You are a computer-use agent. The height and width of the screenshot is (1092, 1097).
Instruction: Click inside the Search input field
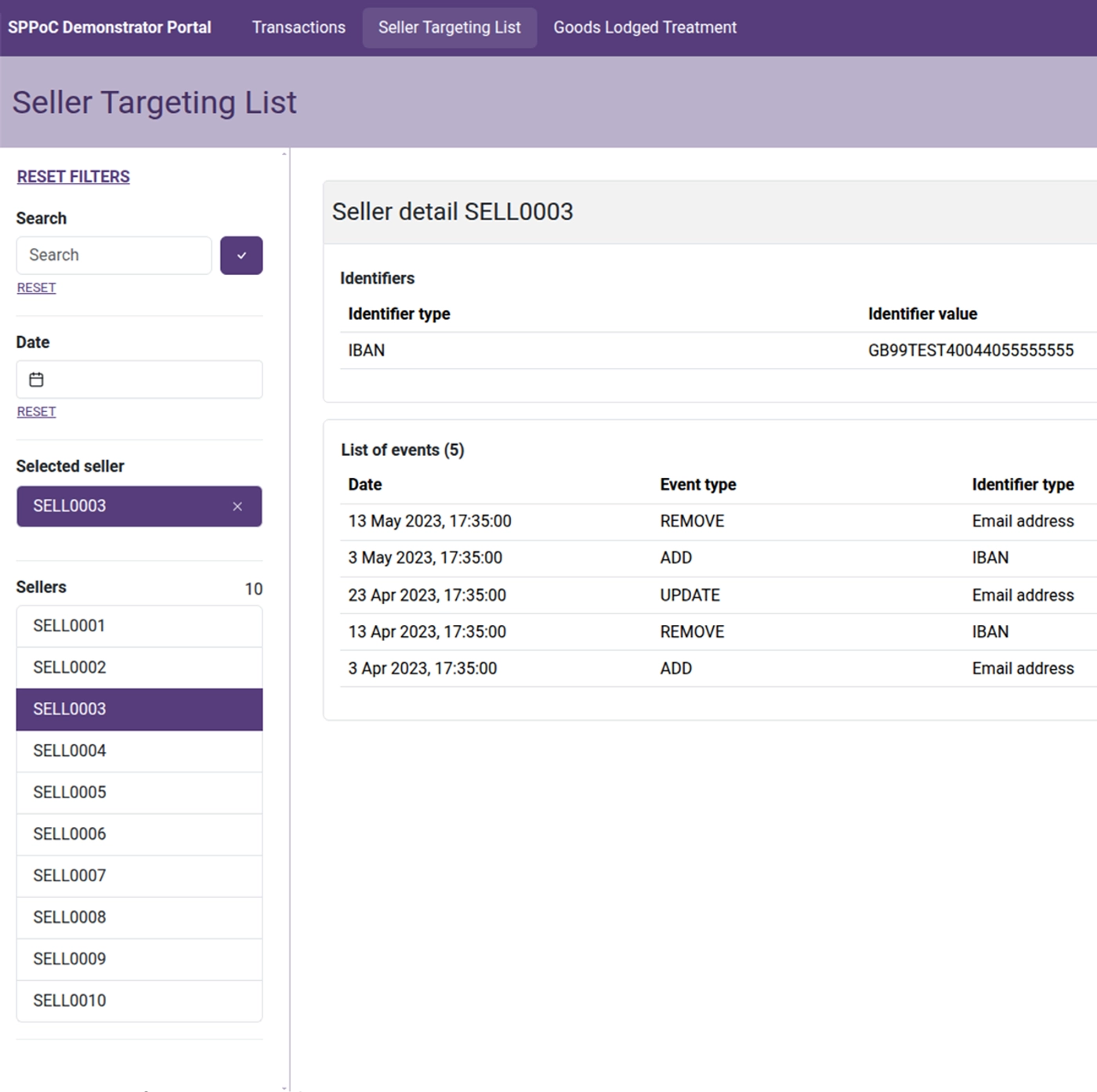click(x=113, y=255)
